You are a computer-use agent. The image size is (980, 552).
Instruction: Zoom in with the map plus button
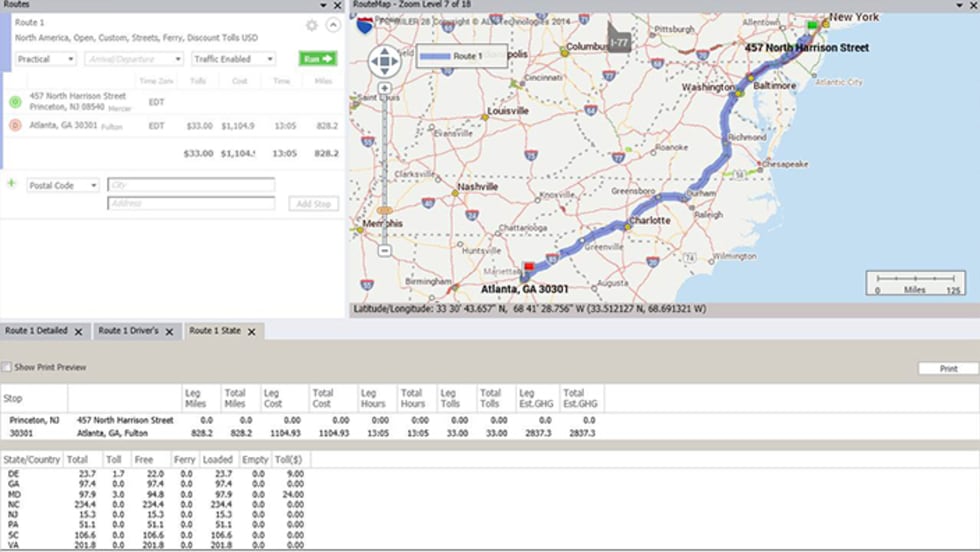[384, 89]
